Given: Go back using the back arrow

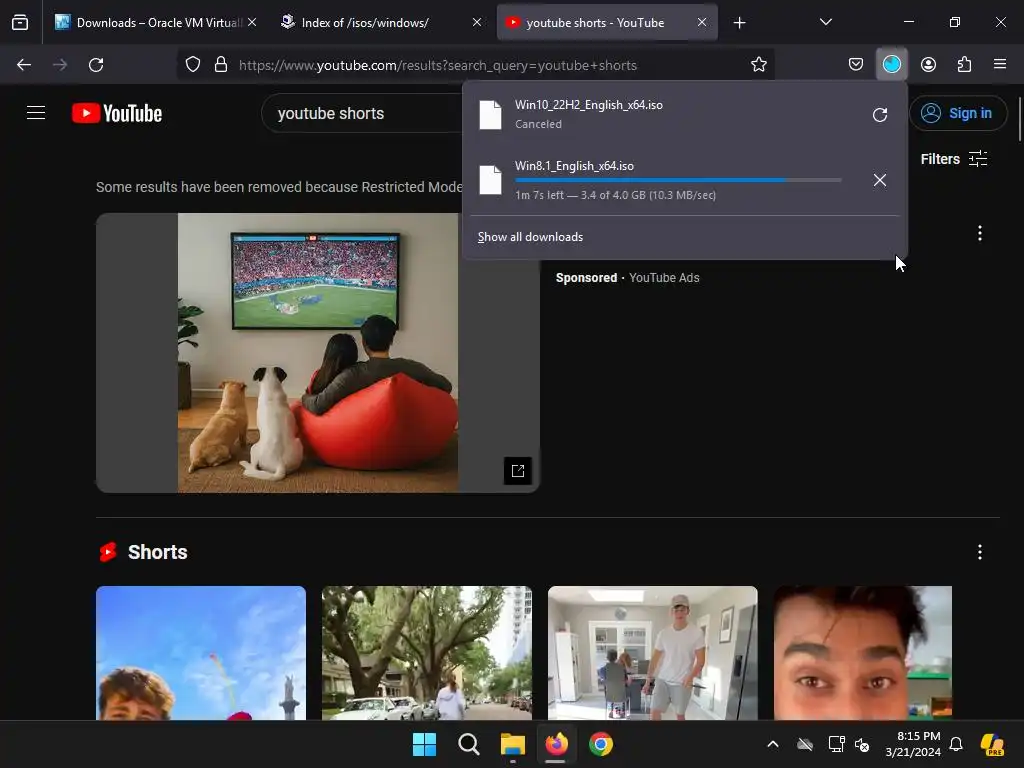Looking at the screenshot, I should 24,65.
